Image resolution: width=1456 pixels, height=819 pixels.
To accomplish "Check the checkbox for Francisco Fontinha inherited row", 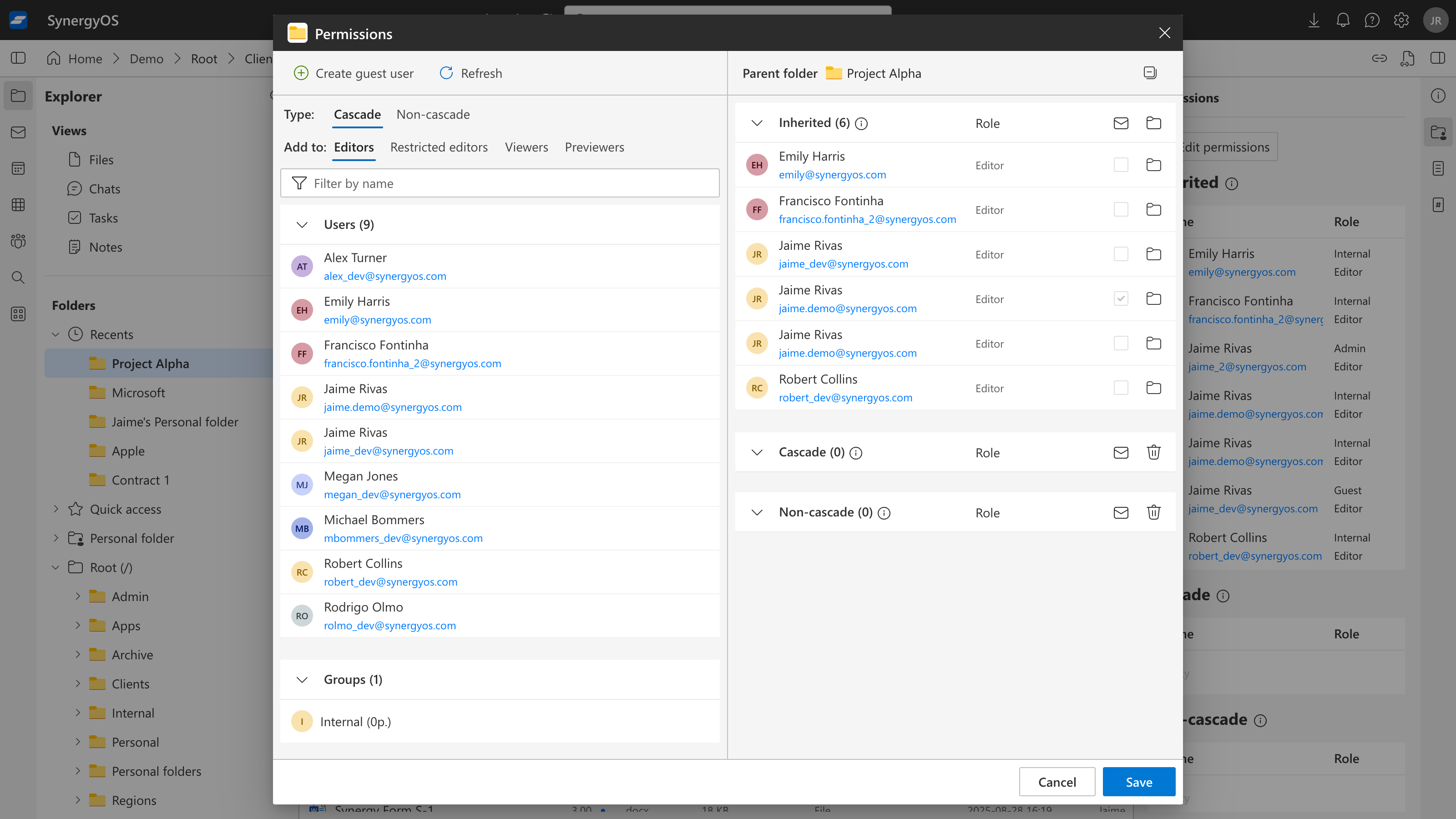I will [x=1121, y=209].
